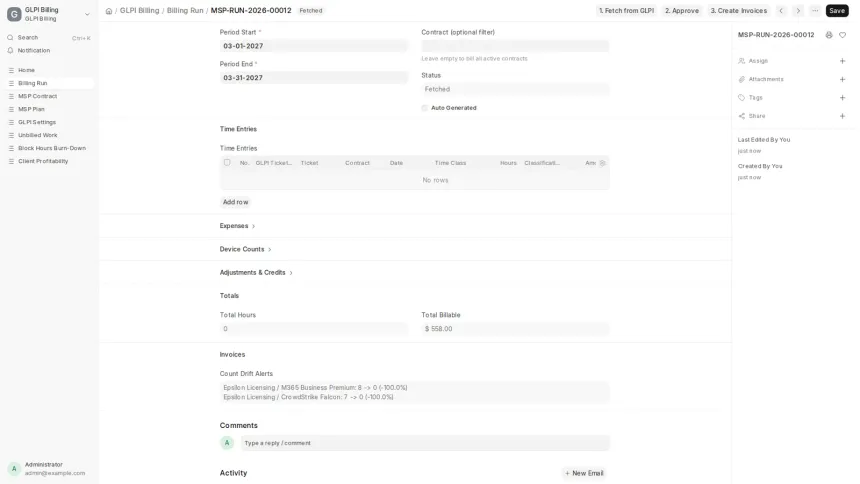The height and width of the screenshot is (484, 860).
Task: Click the search magnifier icon
Action: (x=10, y=38)
